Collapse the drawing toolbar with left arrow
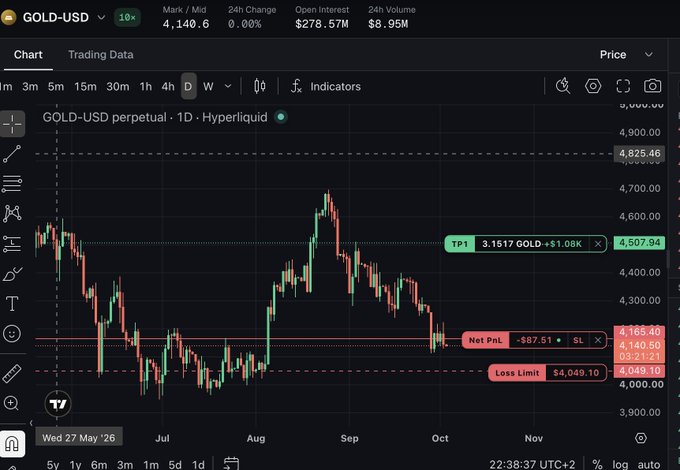The height and width of the screenshot is (470, 680). click(x=31, y=423)
